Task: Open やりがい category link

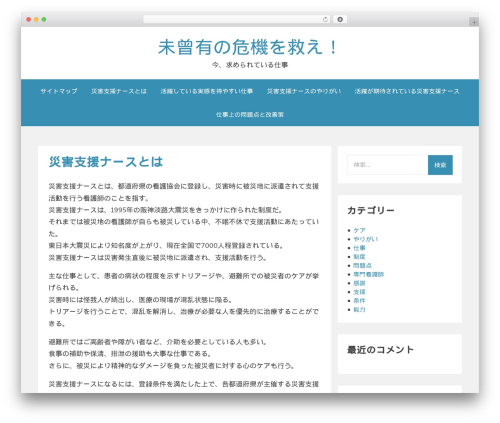Action: (x=366, y=239)
